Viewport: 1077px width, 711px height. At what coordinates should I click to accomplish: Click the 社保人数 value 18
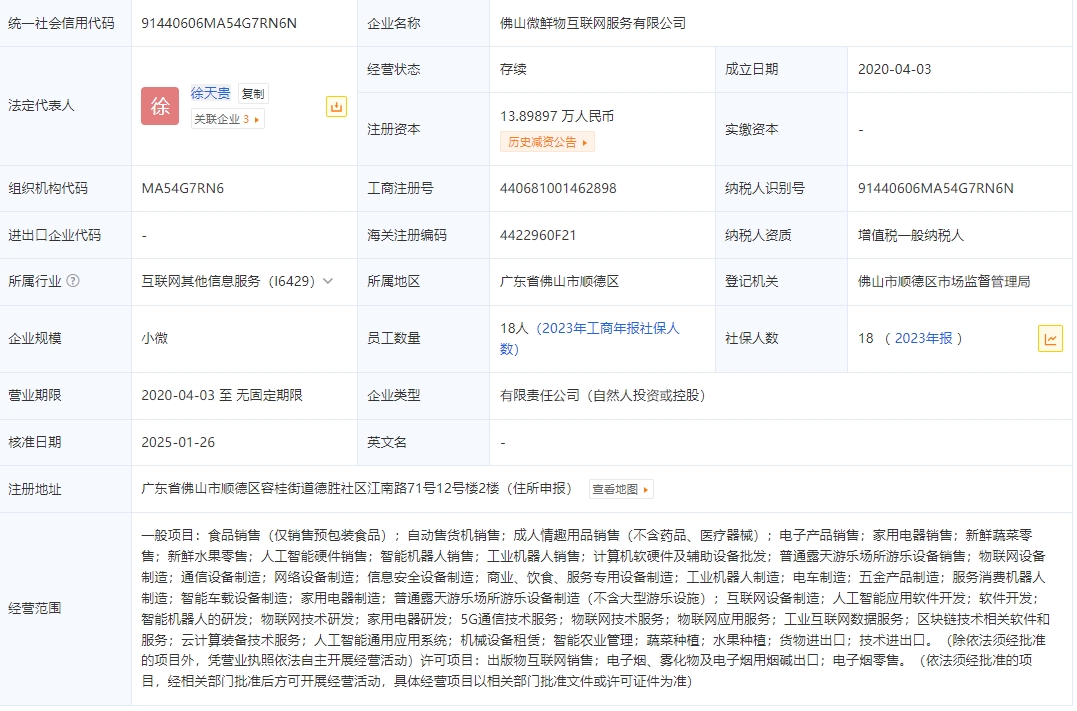[x=865, y=338]
